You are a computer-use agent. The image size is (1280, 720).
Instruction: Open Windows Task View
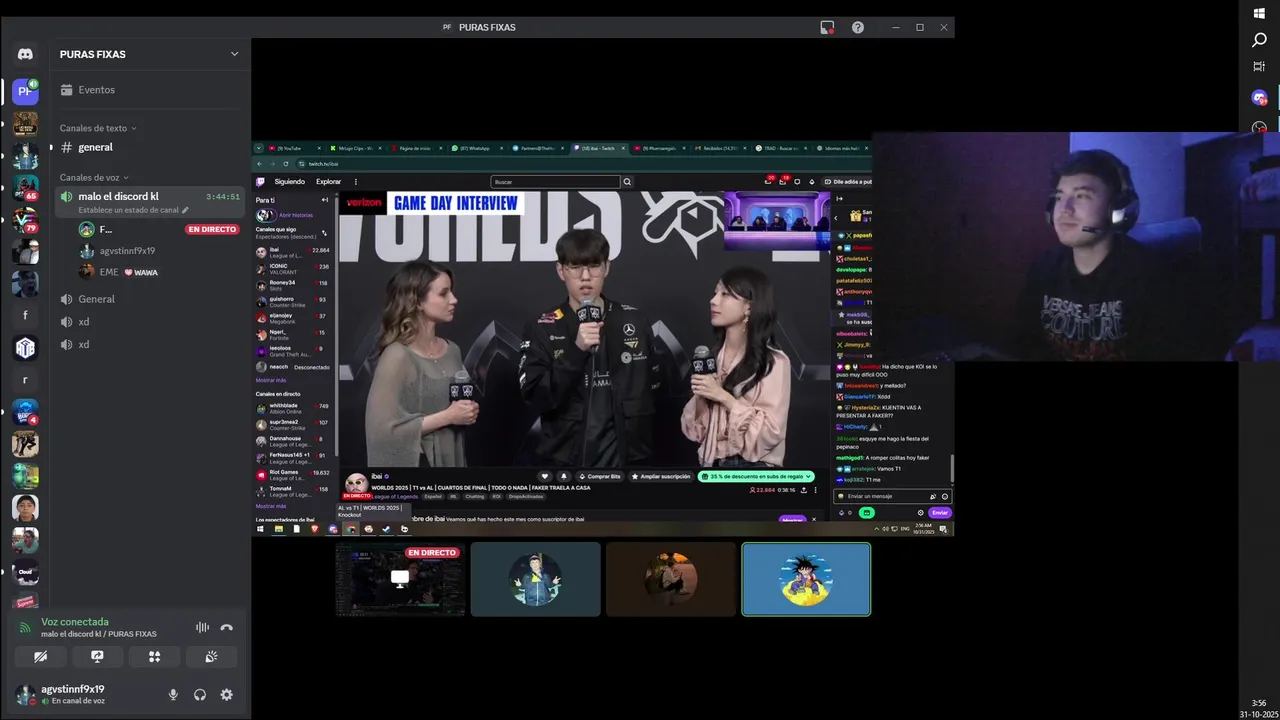(1259, 67)
